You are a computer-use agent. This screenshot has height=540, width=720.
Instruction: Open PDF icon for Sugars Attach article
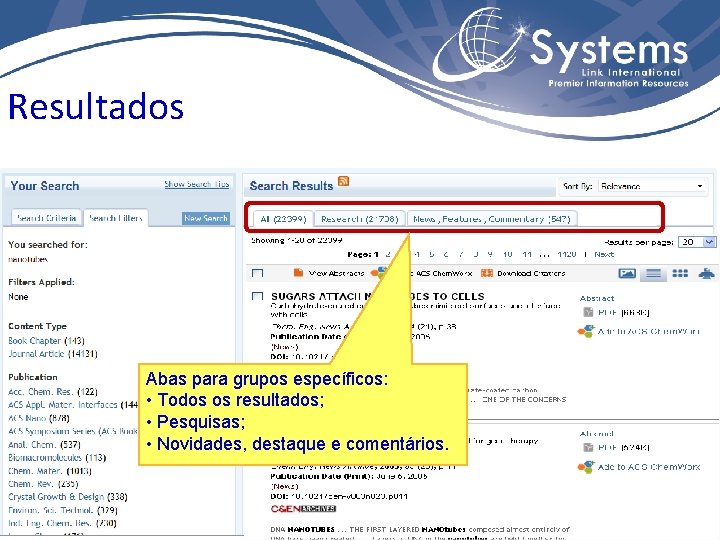(x=588, y=312)
